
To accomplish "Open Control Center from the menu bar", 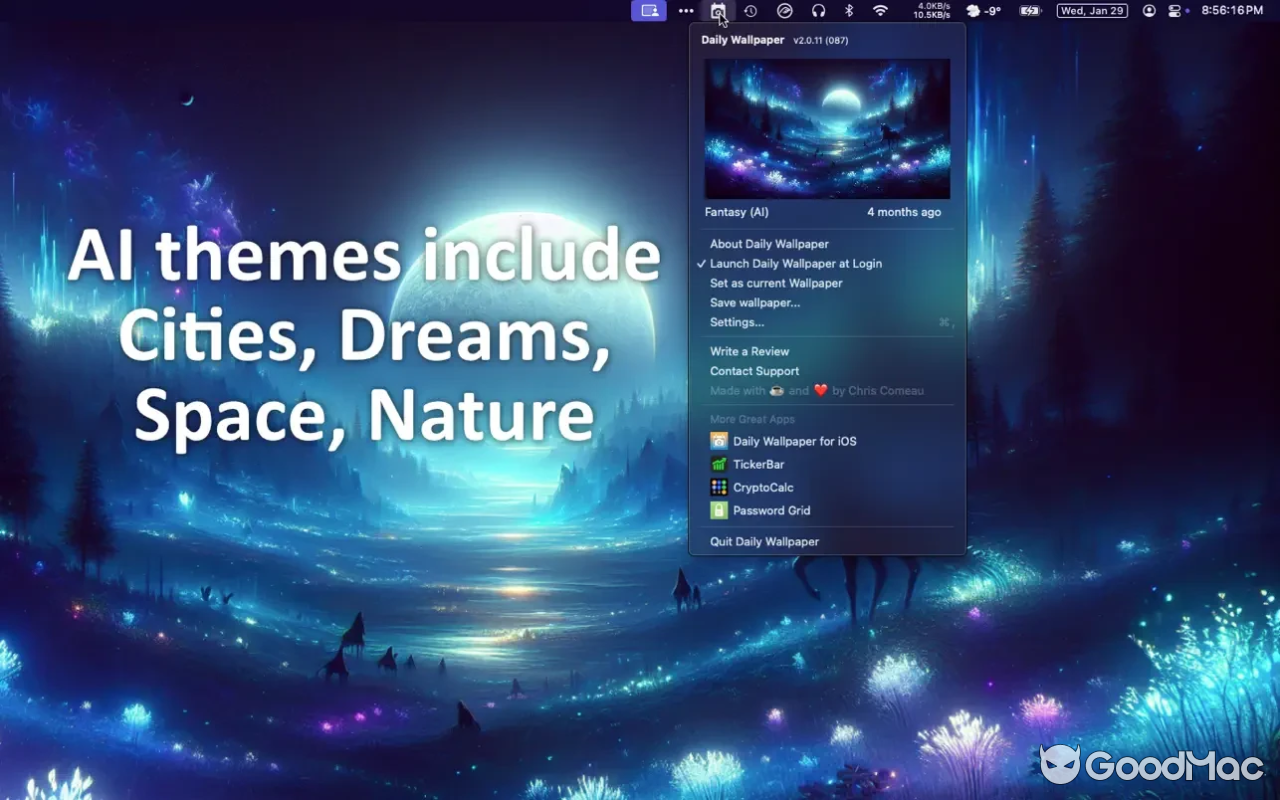I will 1175,11.
